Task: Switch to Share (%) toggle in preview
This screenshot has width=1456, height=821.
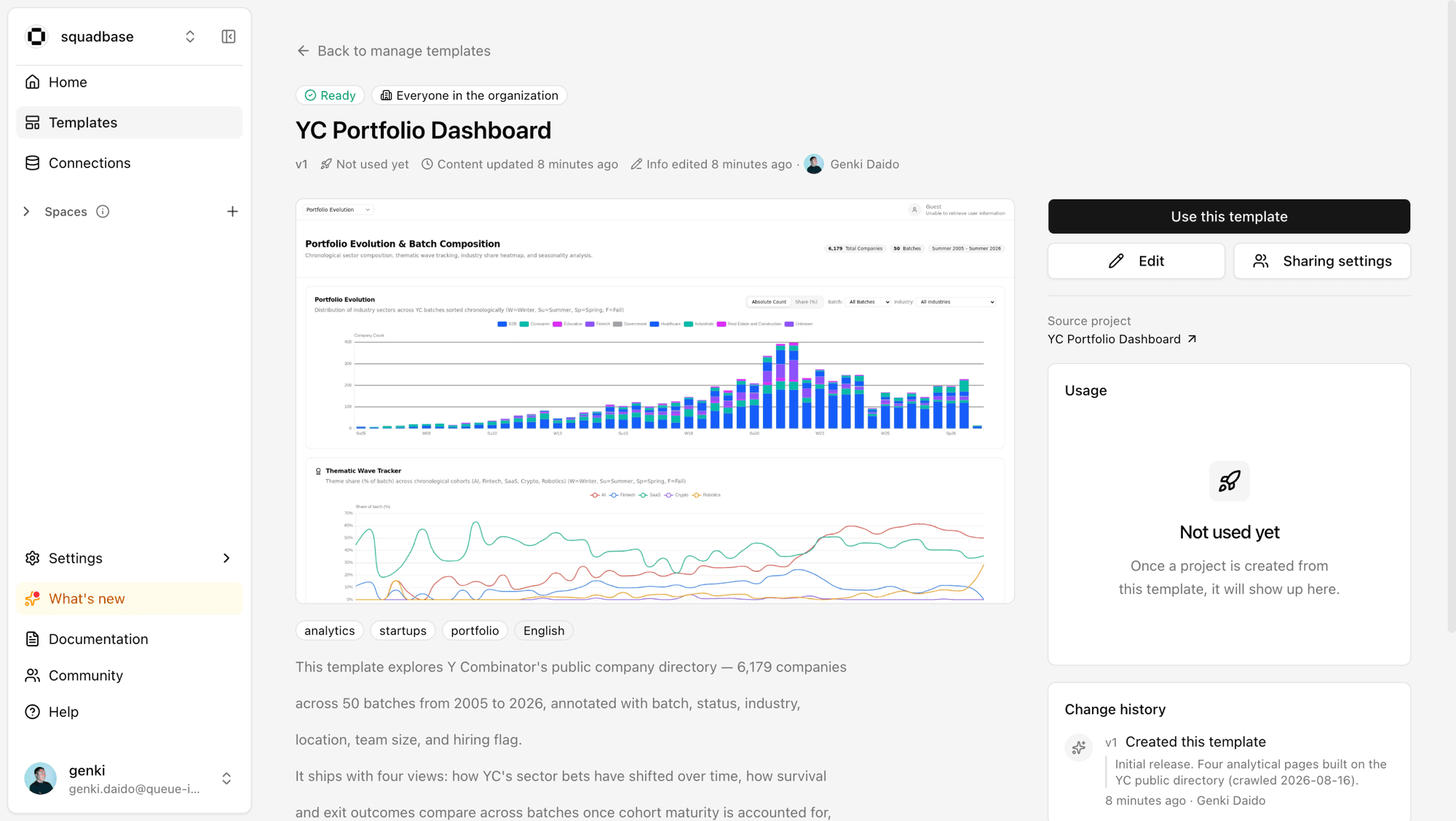Action: 806,302
